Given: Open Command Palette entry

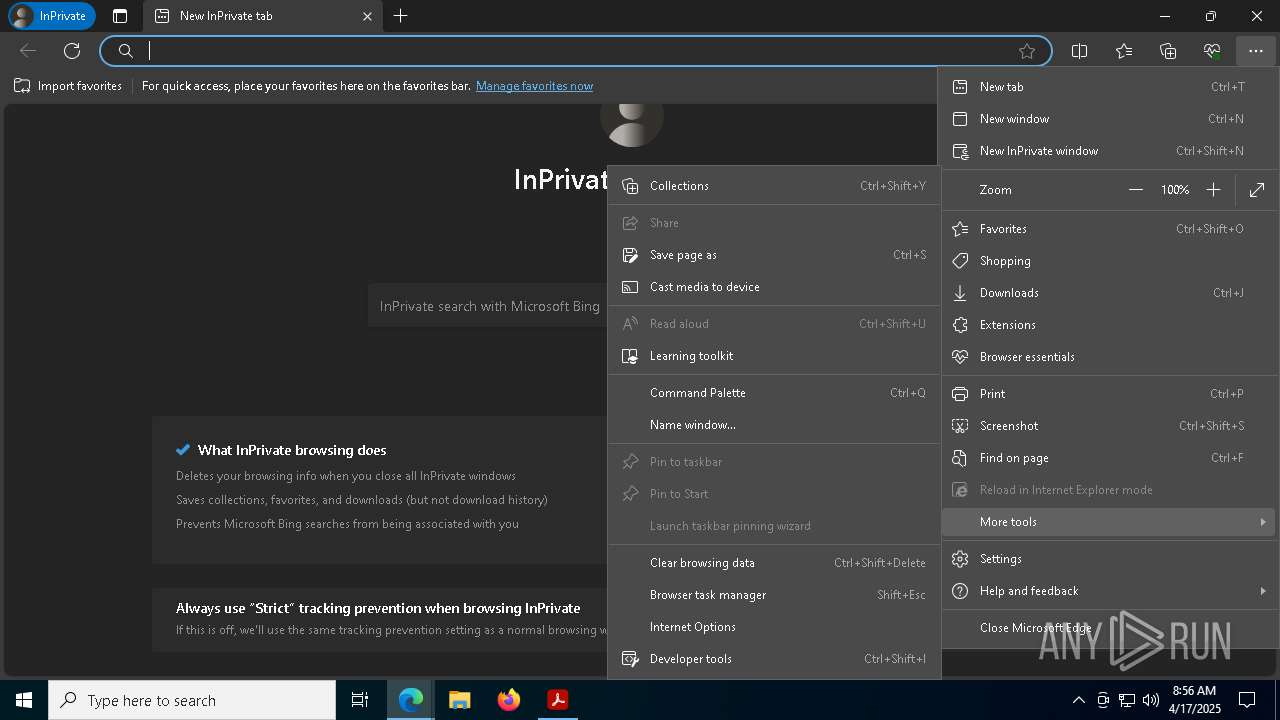Looking at the screenshot, I should pos(774,393).
